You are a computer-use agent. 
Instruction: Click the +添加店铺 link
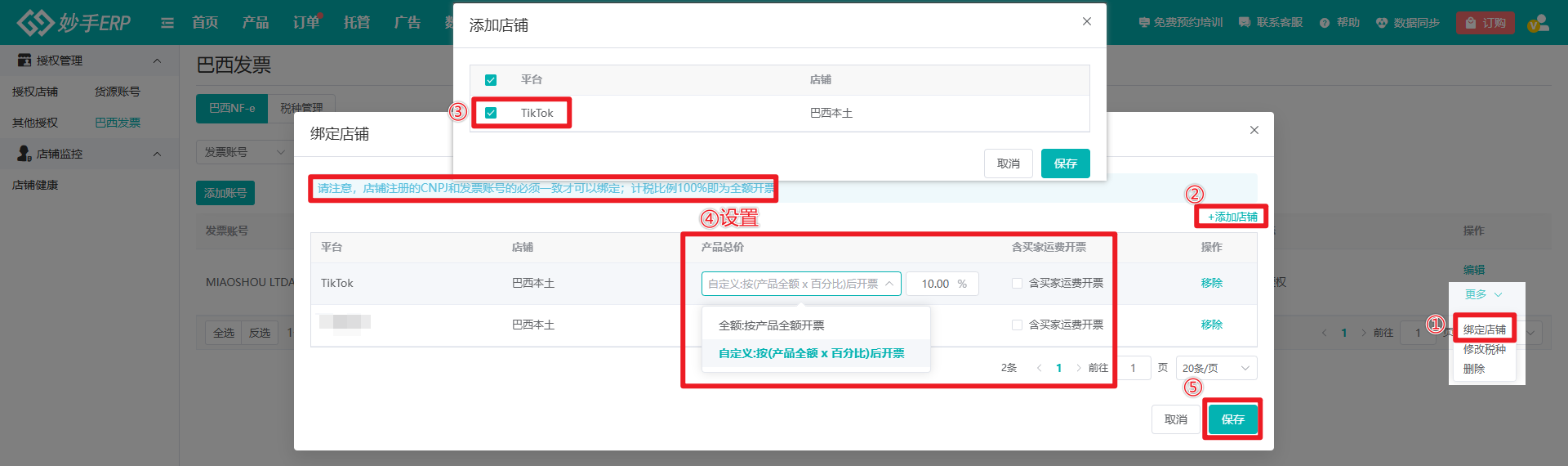1232,217
